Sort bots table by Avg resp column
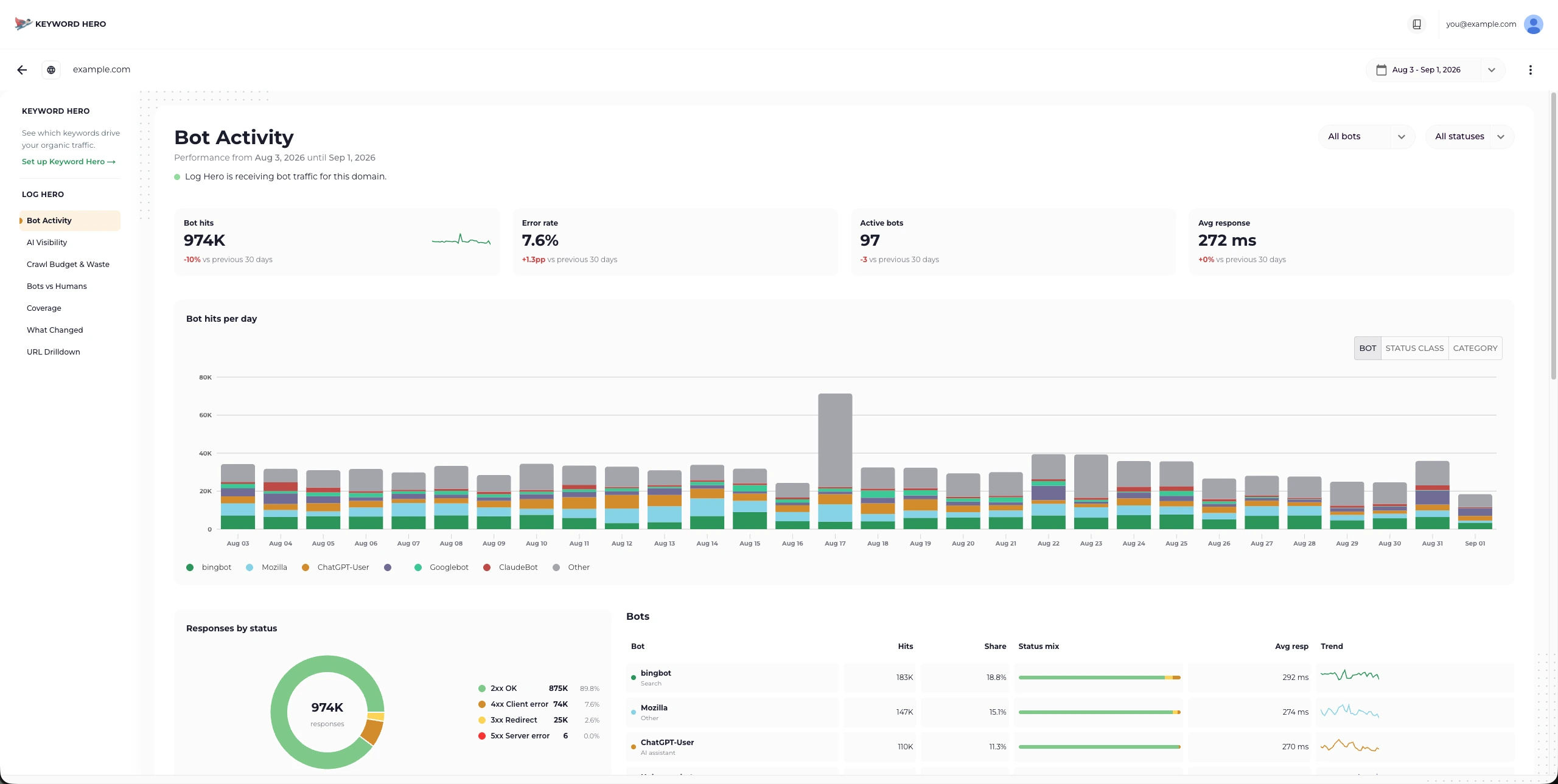The image size is (1558, 784). 1291,647
